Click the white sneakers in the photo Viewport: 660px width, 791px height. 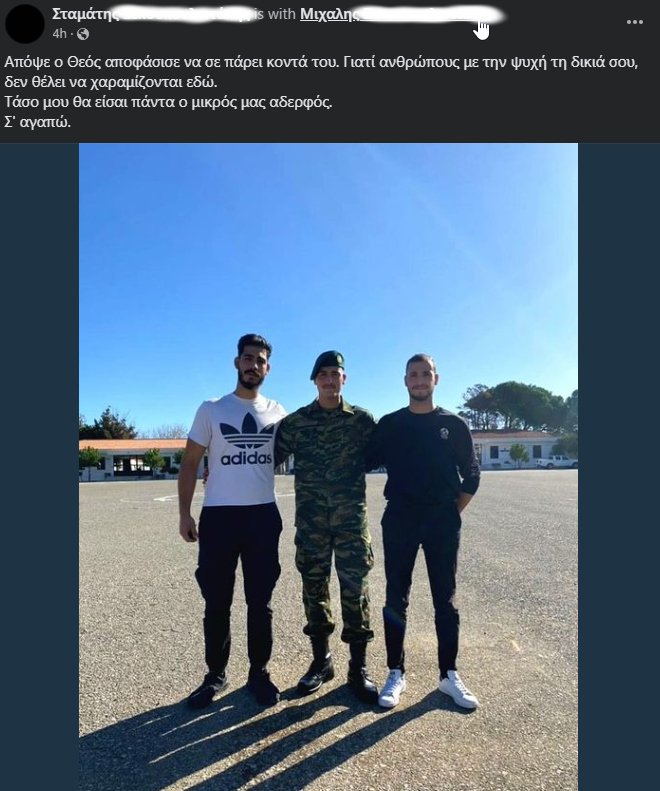tap(429, 689)
